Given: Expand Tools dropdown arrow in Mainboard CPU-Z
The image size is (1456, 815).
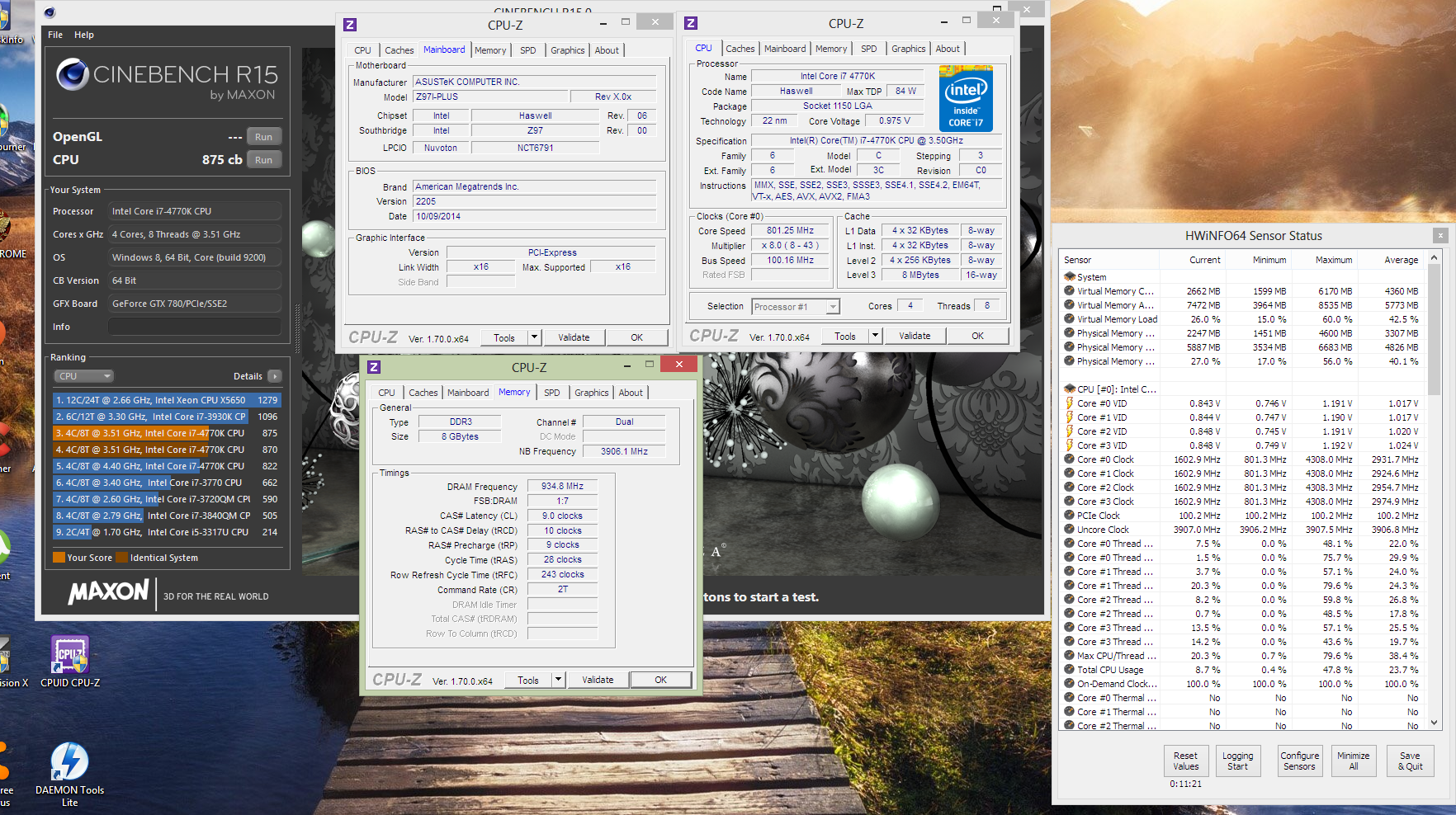Looking at the screenshot, I should 534,337.
